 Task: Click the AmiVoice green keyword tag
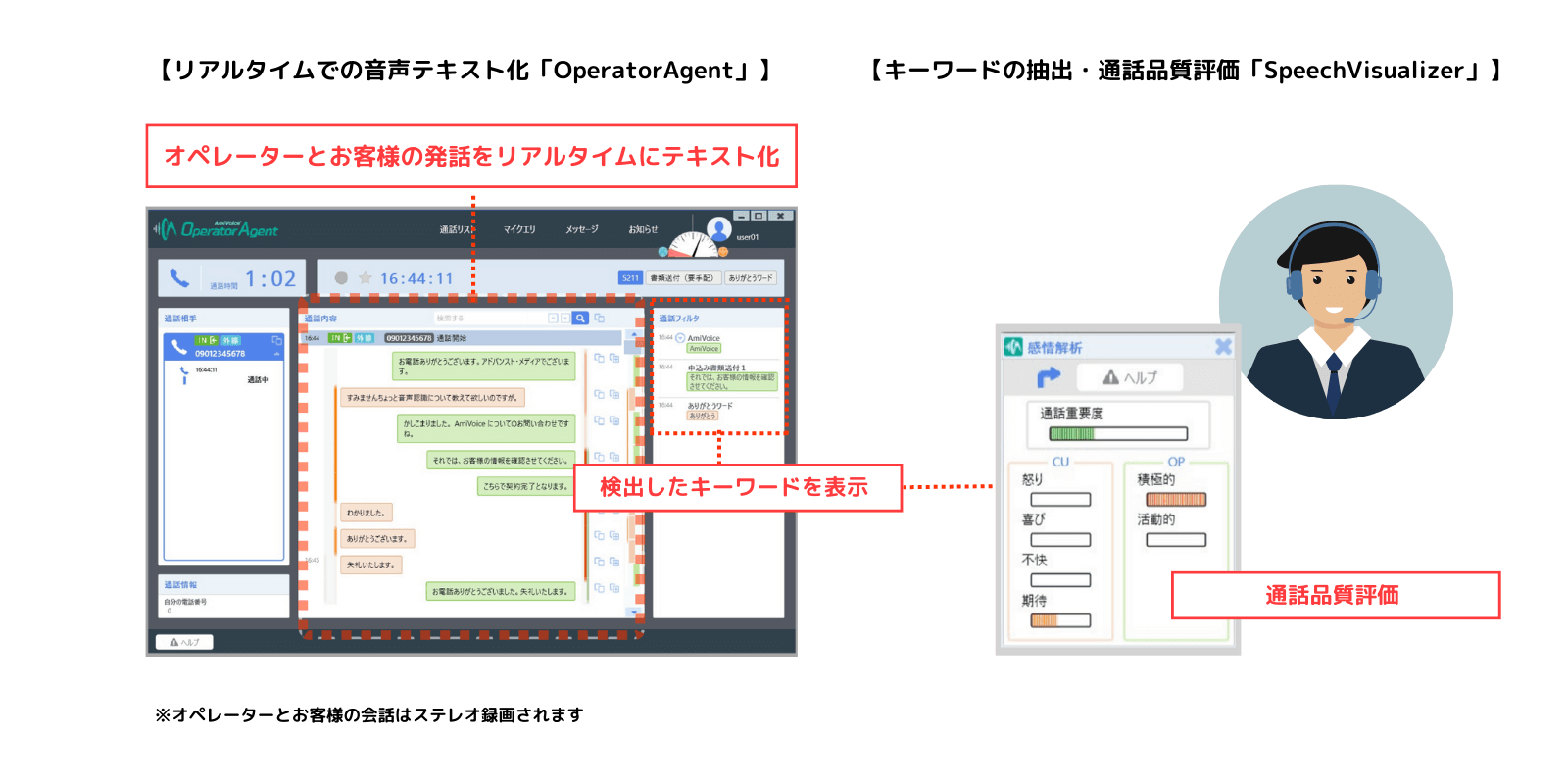[704, 349]
